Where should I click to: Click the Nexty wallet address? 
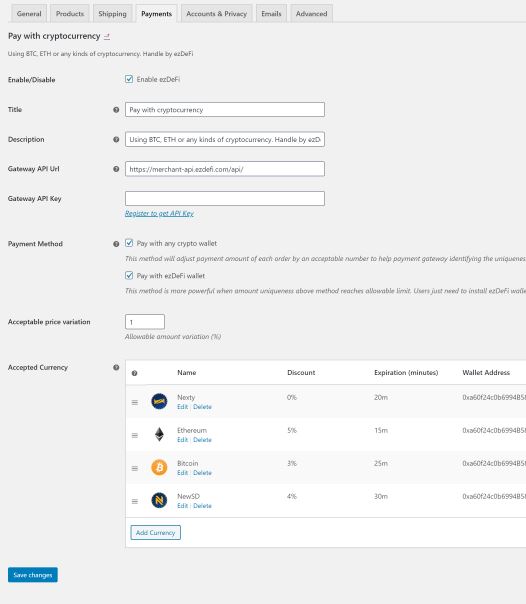pos(494,397)
